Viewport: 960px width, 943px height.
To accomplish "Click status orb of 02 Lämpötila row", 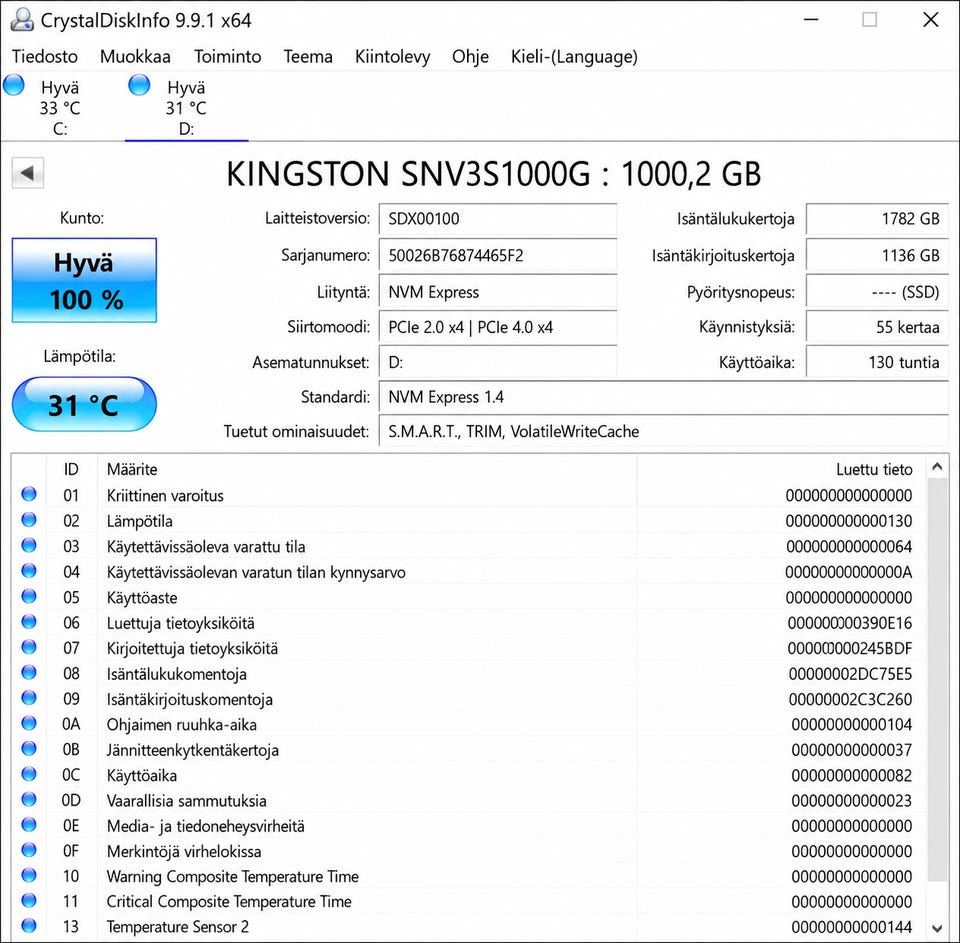I will tap(29, 520).
